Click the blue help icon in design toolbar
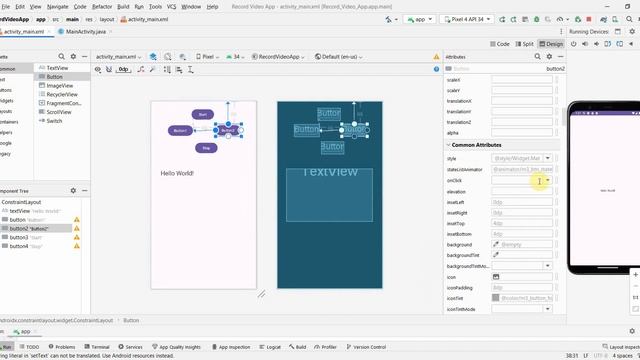Screen dimensions: 640x360 tap(436, 69)
